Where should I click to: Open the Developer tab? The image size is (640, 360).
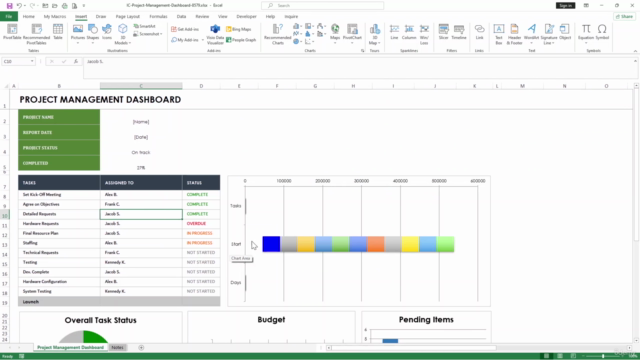[x=246, y=17]
